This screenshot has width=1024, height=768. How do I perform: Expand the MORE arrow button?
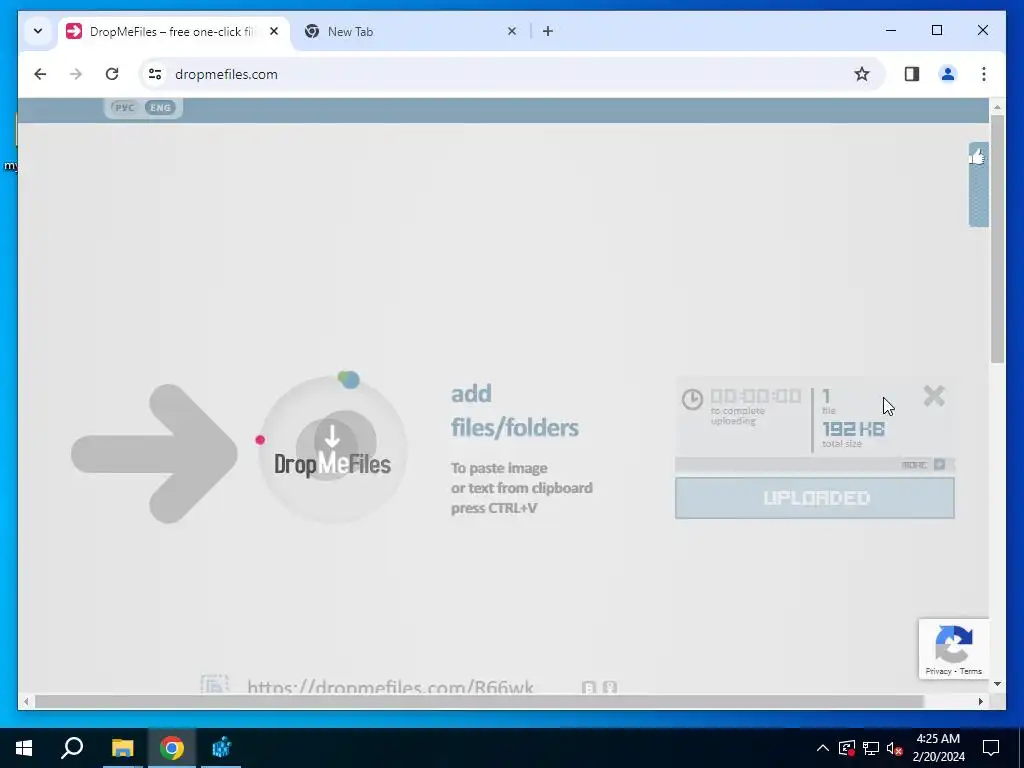click(940, 464)
